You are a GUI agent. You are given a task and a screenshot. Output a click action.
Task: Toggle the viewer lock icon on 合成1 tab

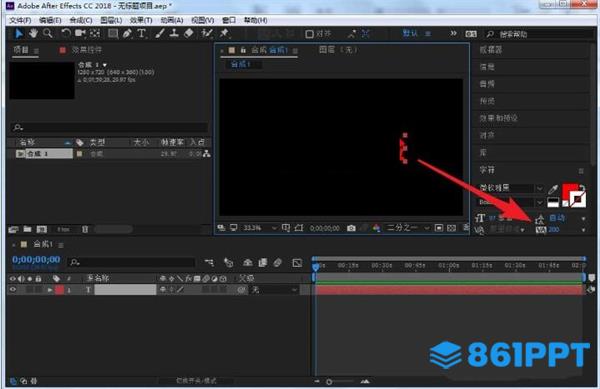[x=243, y=50]
